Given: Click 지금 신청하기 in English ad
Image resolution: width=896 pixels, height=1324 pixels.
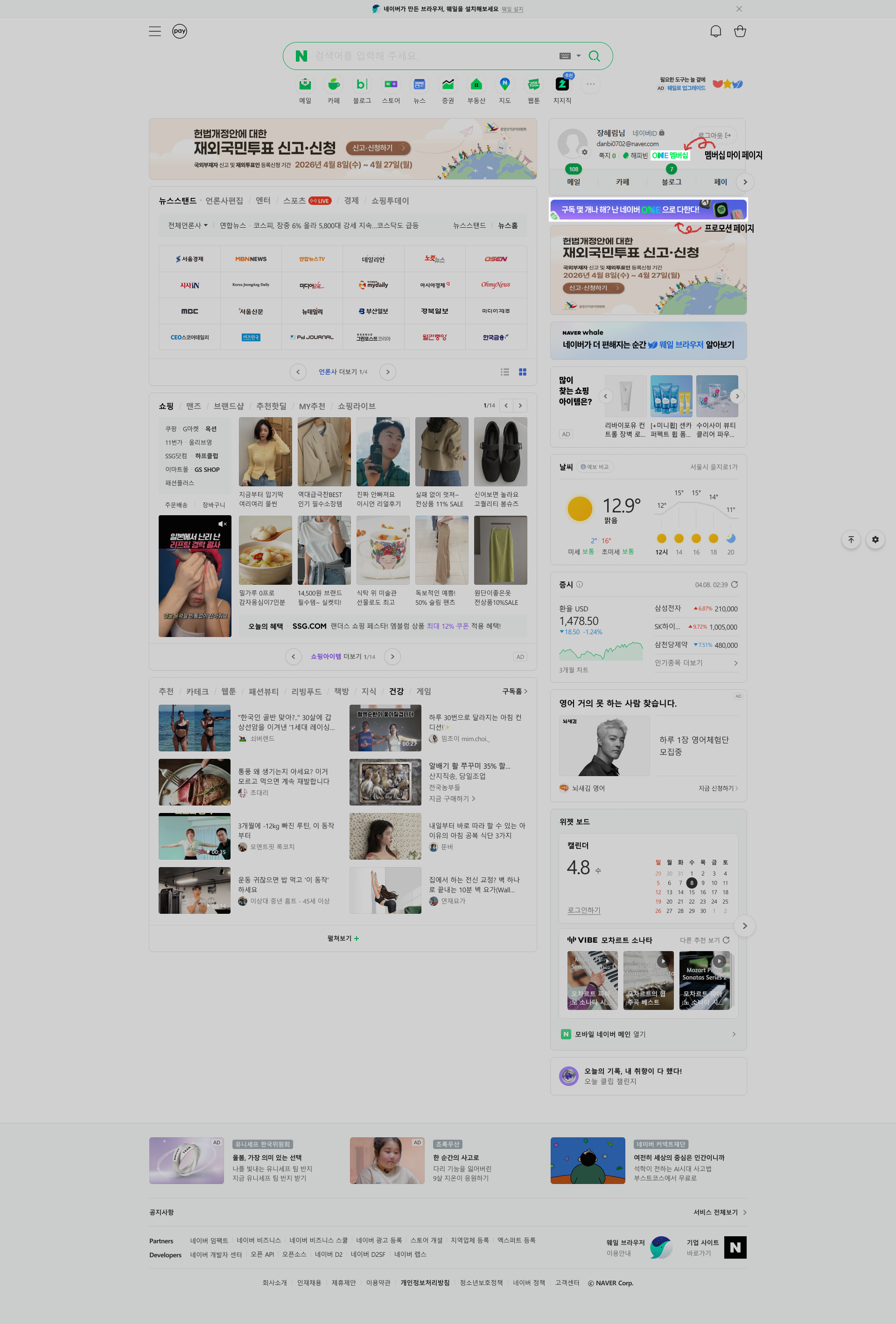Looking at the screenshot, I should tap(718, 789).
